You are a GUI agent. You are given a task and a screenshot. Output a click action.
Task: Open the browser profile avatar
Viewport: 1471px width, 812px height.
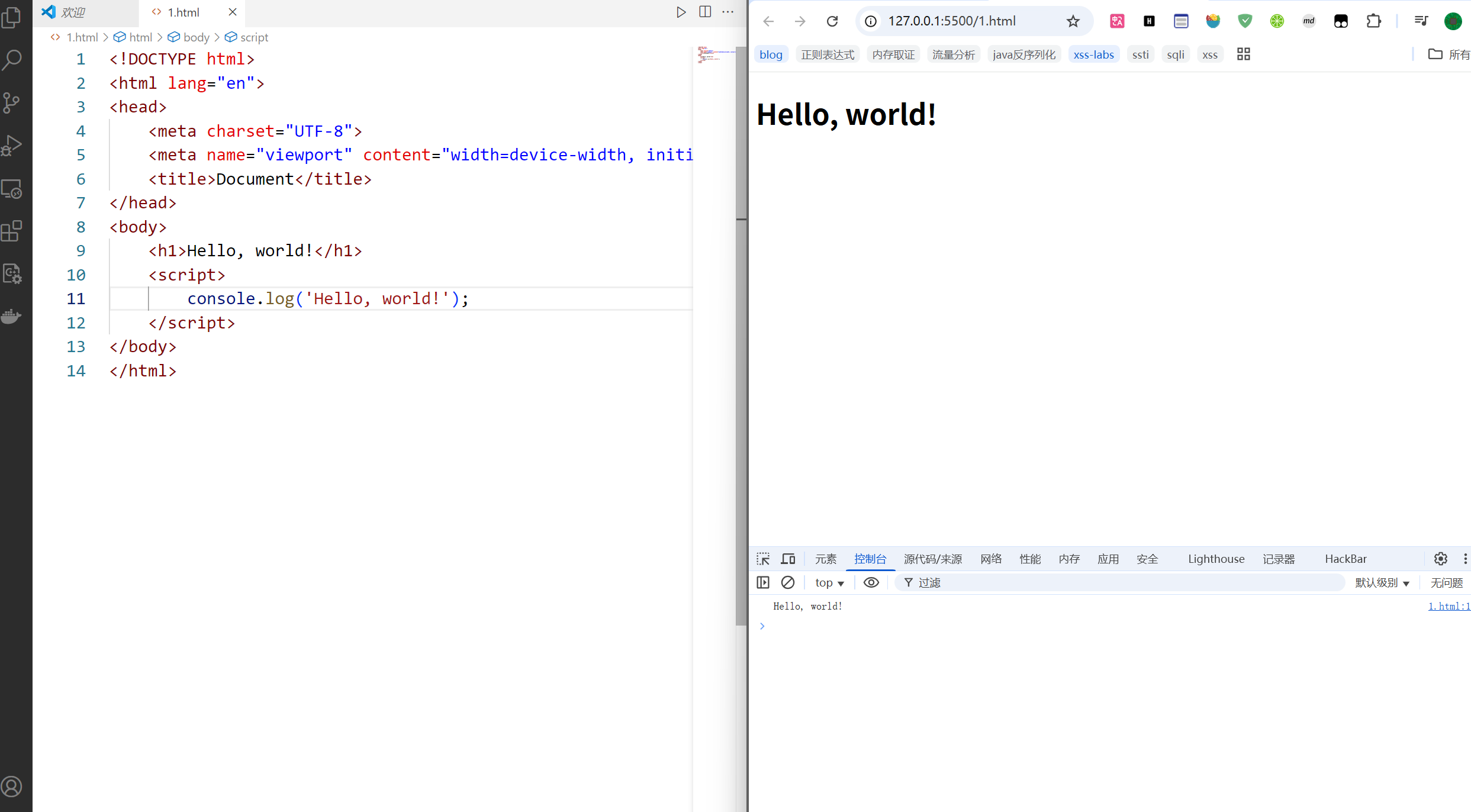[1453, 21]
